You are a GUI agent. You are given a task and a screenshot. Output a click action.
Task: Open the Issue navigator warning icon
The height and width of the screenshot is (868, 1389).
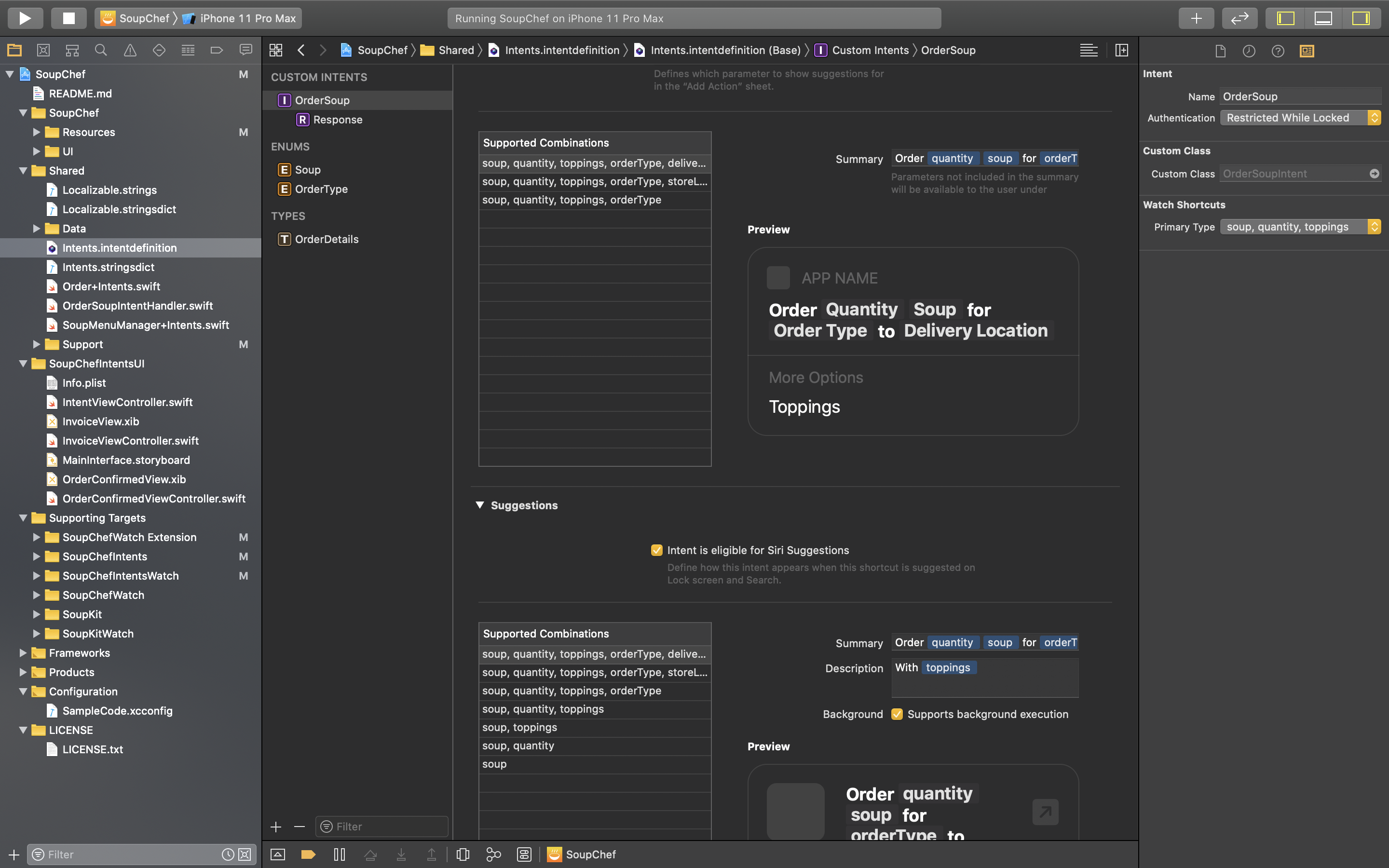[x=130, y=51]
